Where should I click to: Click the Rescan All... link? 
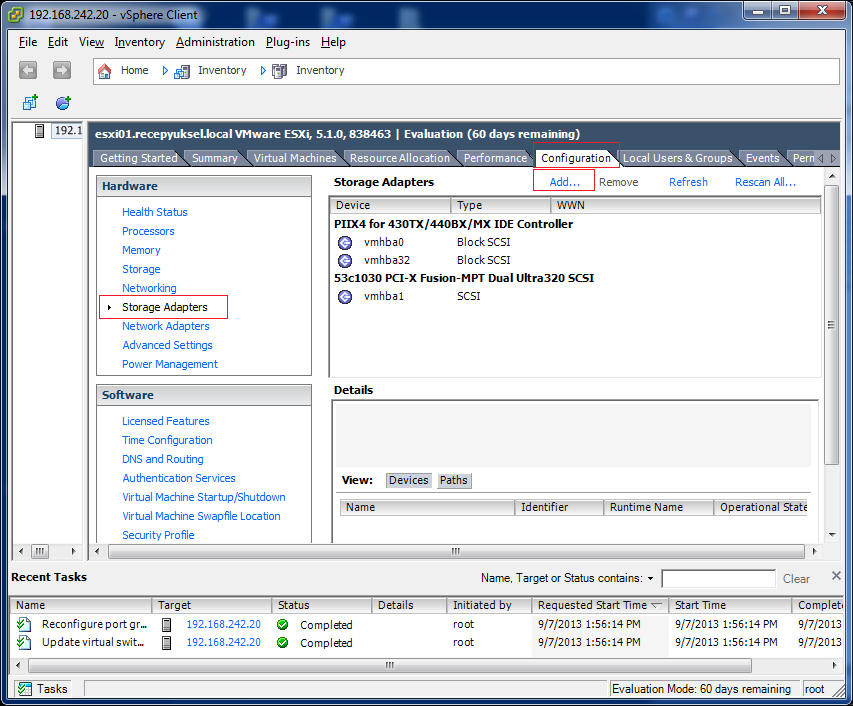point(765,182)
